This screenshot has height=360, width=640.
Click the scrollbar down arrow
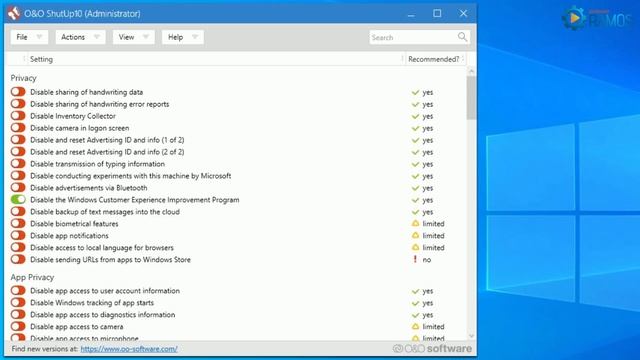click(x=471, y=336)
